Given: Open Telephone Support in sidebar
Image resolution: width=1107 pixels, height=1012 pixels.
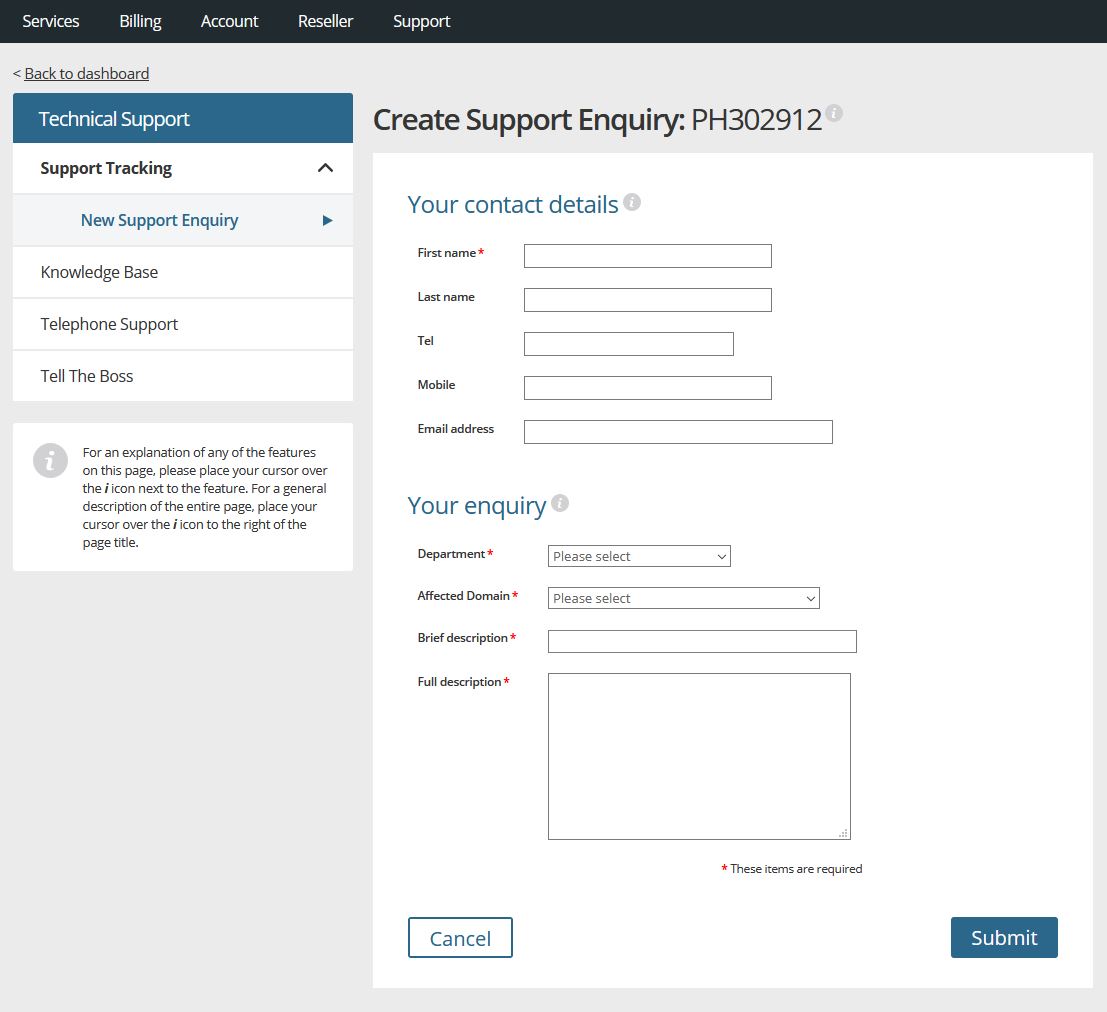Looking at the screenshot, I should tap(183, 324).
